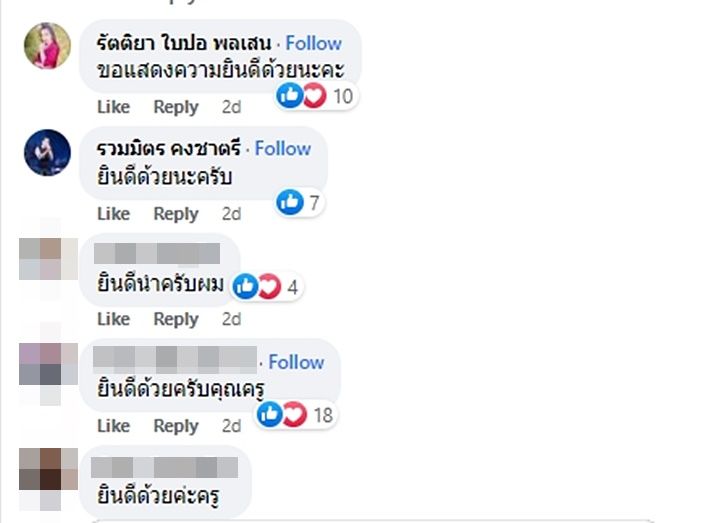Follow รวมมิตร คงชาตรี

pyautogui.click(x=283, y=148)
